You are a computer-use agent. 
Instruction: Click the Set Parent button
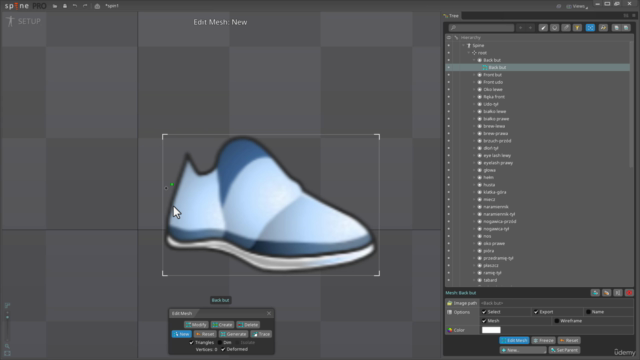(x=564, y=350)
